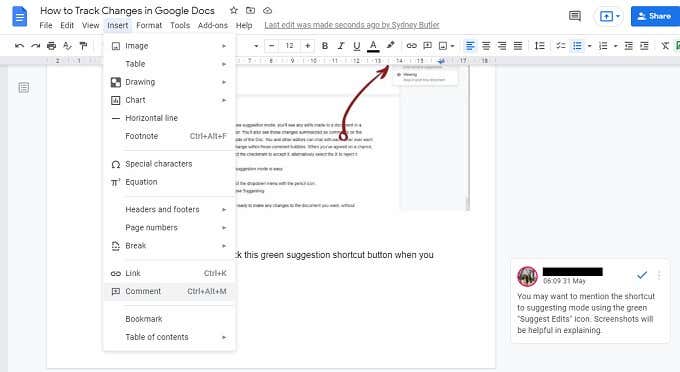
Task: Toggle bold formatting
Action: click(324, 46)
